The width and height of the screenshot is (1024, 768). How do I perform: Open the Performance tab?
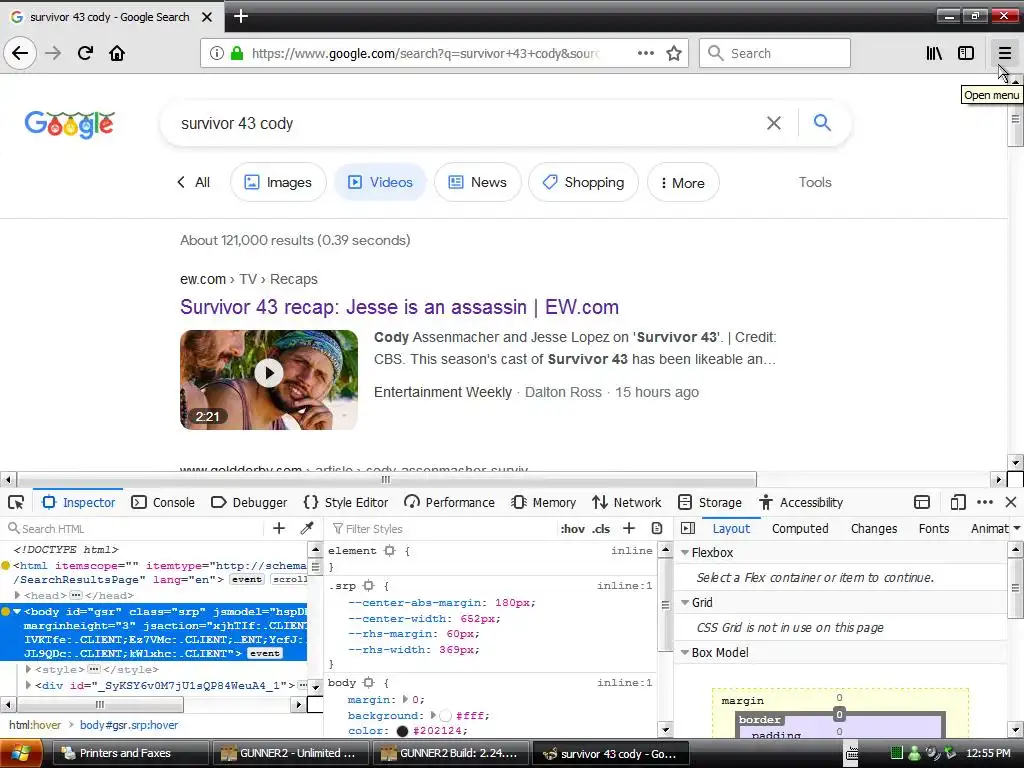click(x=449, y=502)
